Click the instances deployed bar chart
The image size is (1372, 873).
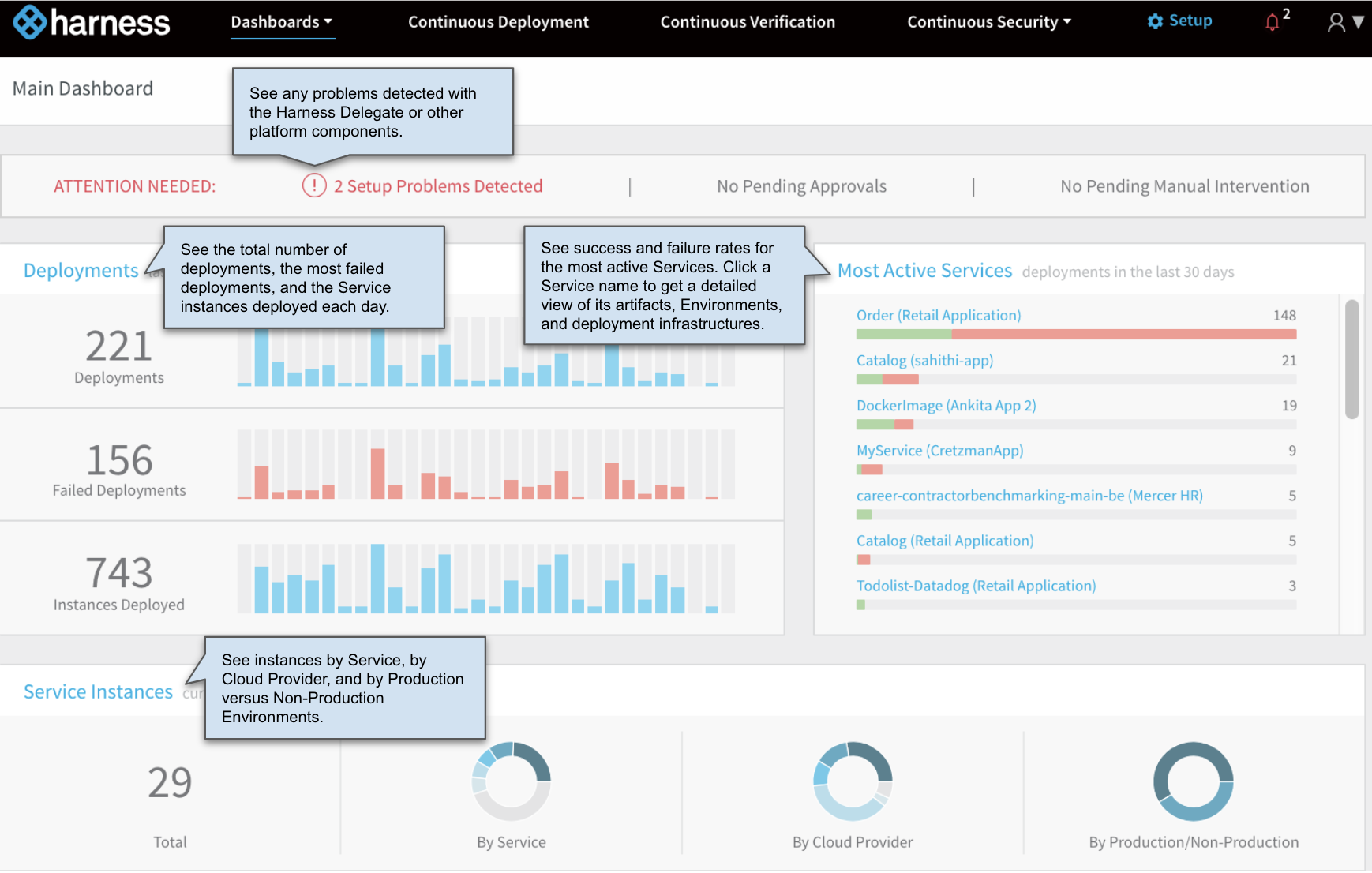485,579
